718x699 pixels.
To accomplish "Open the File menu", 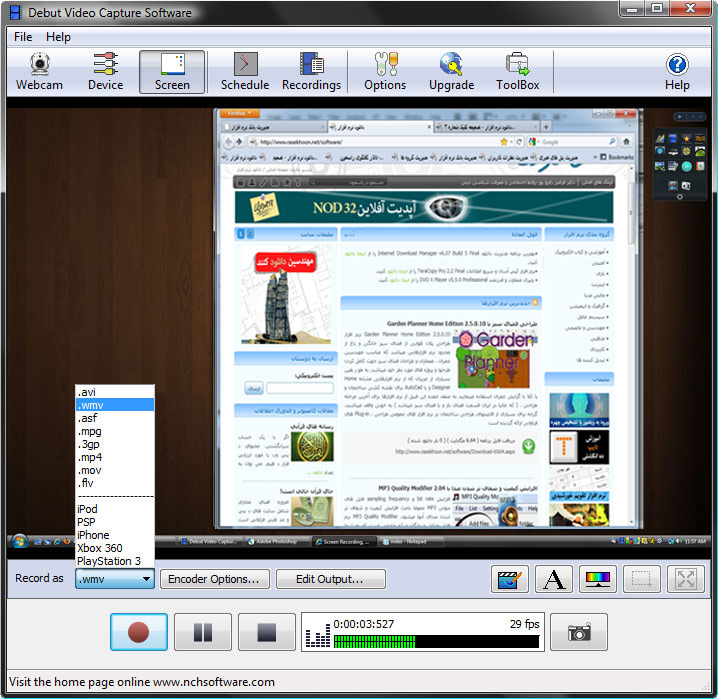I will tap(23, 37).
